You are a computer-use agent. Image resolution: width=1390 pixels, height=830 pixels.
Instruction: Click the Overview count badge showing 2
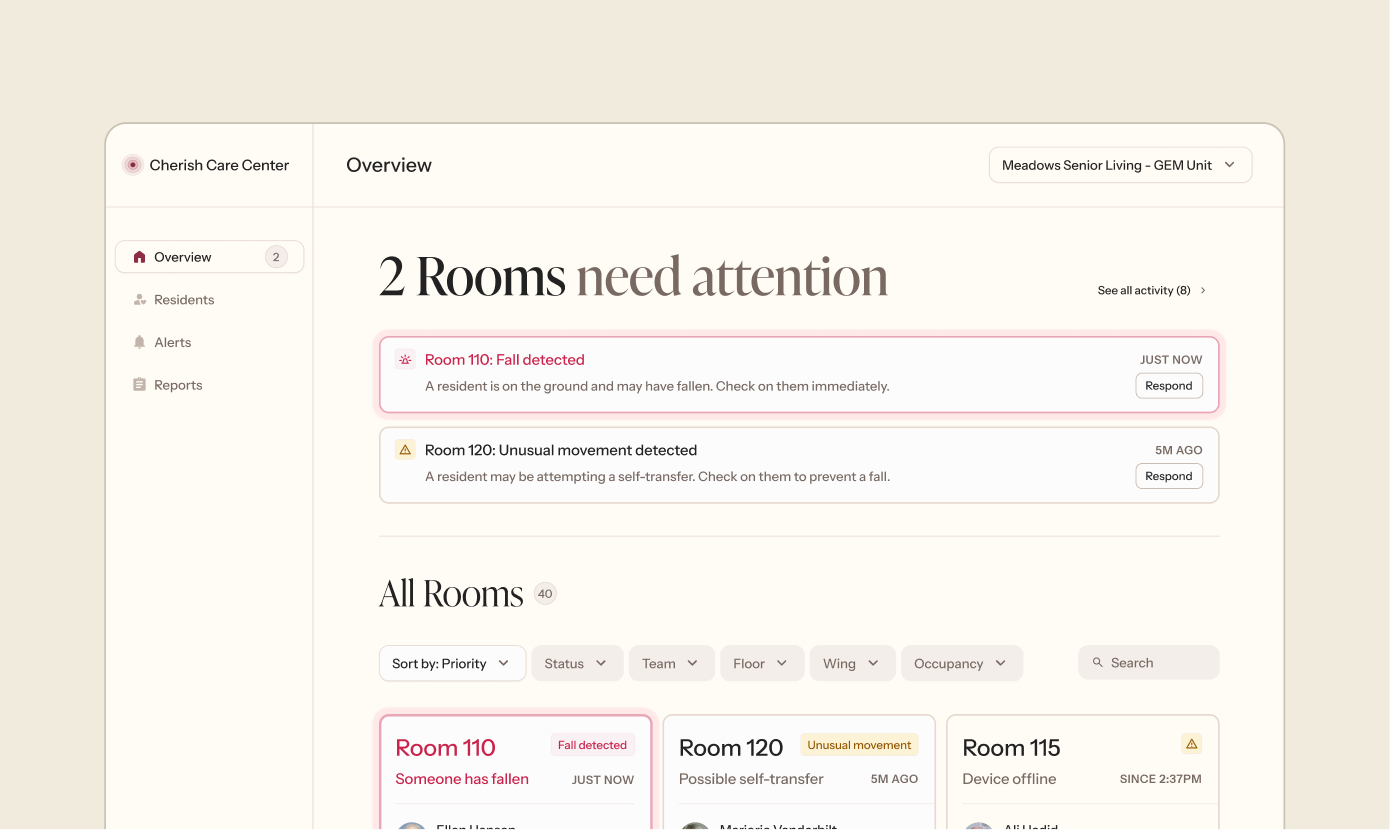coord(276,257)
